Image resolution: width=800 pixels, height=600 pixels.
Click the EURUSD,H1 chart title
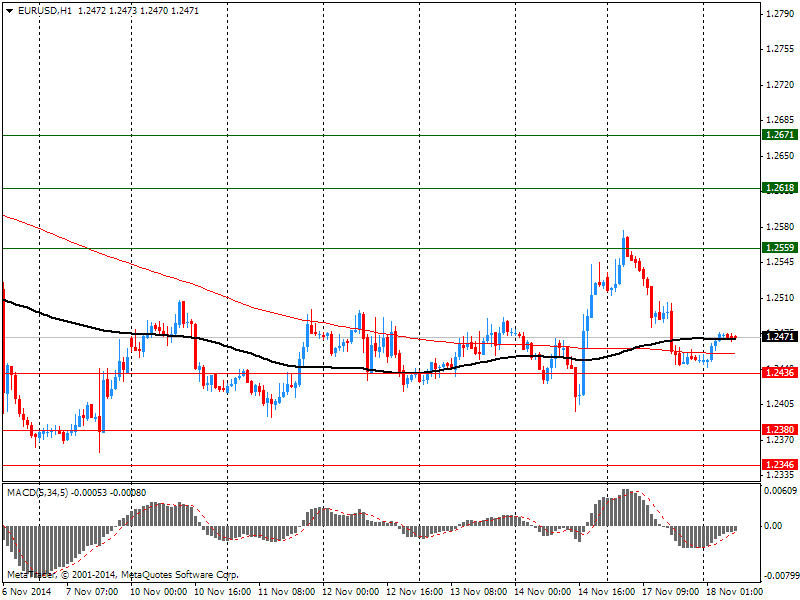(x=44, y=11)
